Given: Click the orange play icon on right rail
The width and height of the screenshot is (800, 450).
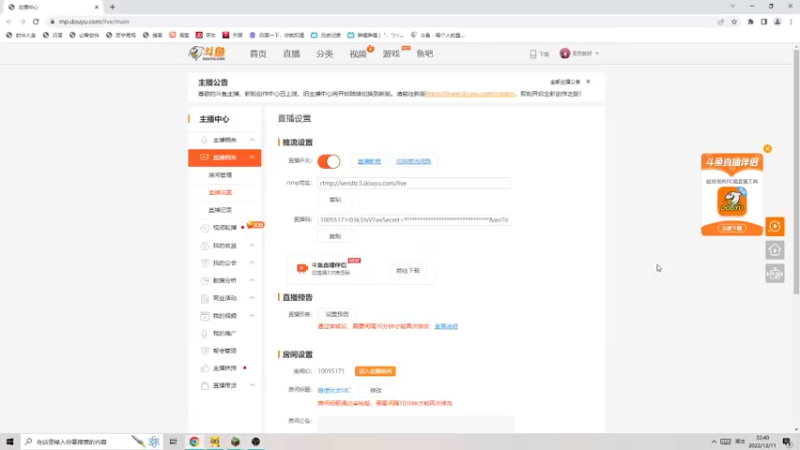Looking at the screenshot, I should click(x=774, y=226).
